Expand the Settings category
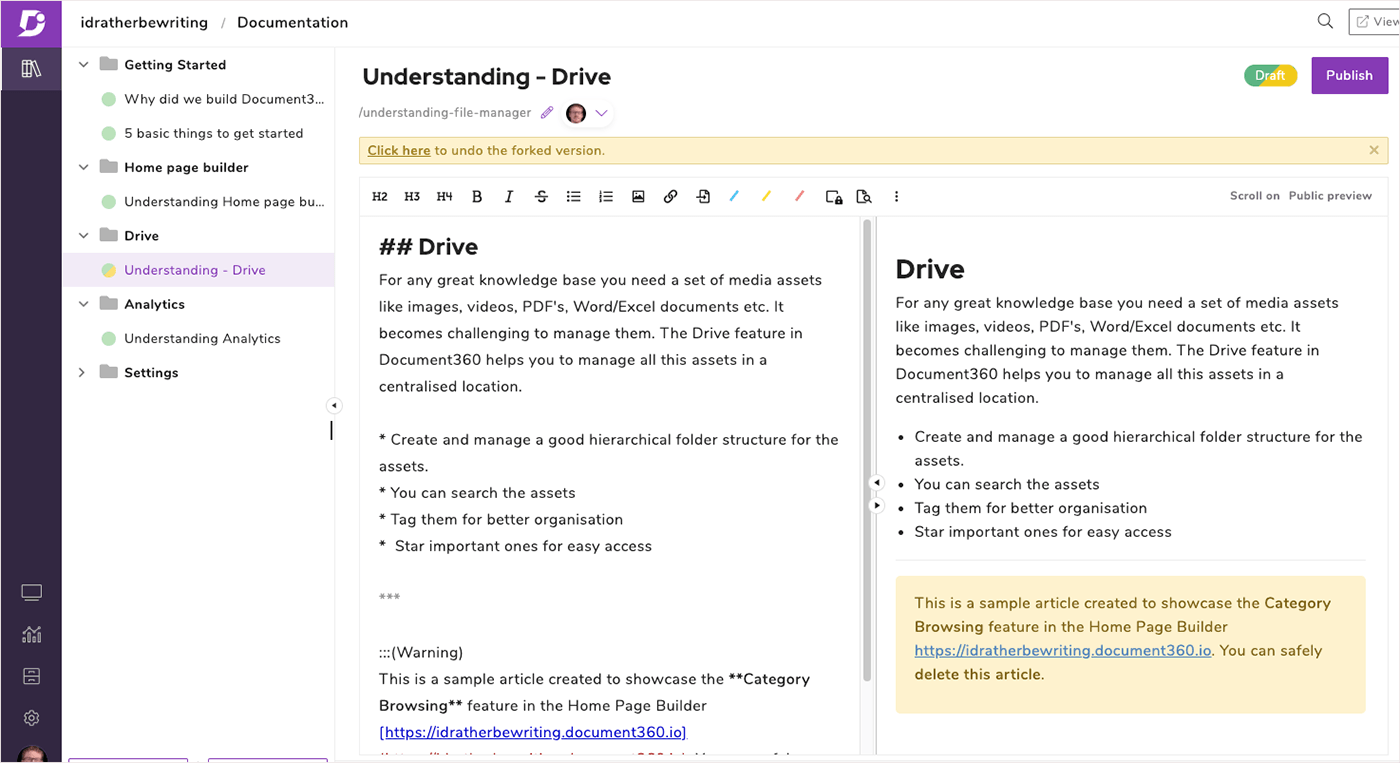Viewport: 1400px width, 763px height. (81, 372)
